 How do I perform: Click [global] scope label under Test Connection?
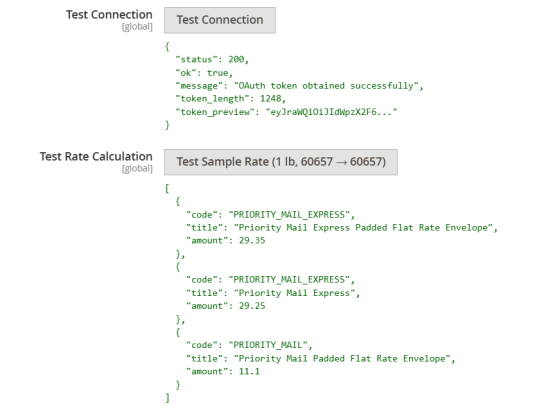coord(137,27)
